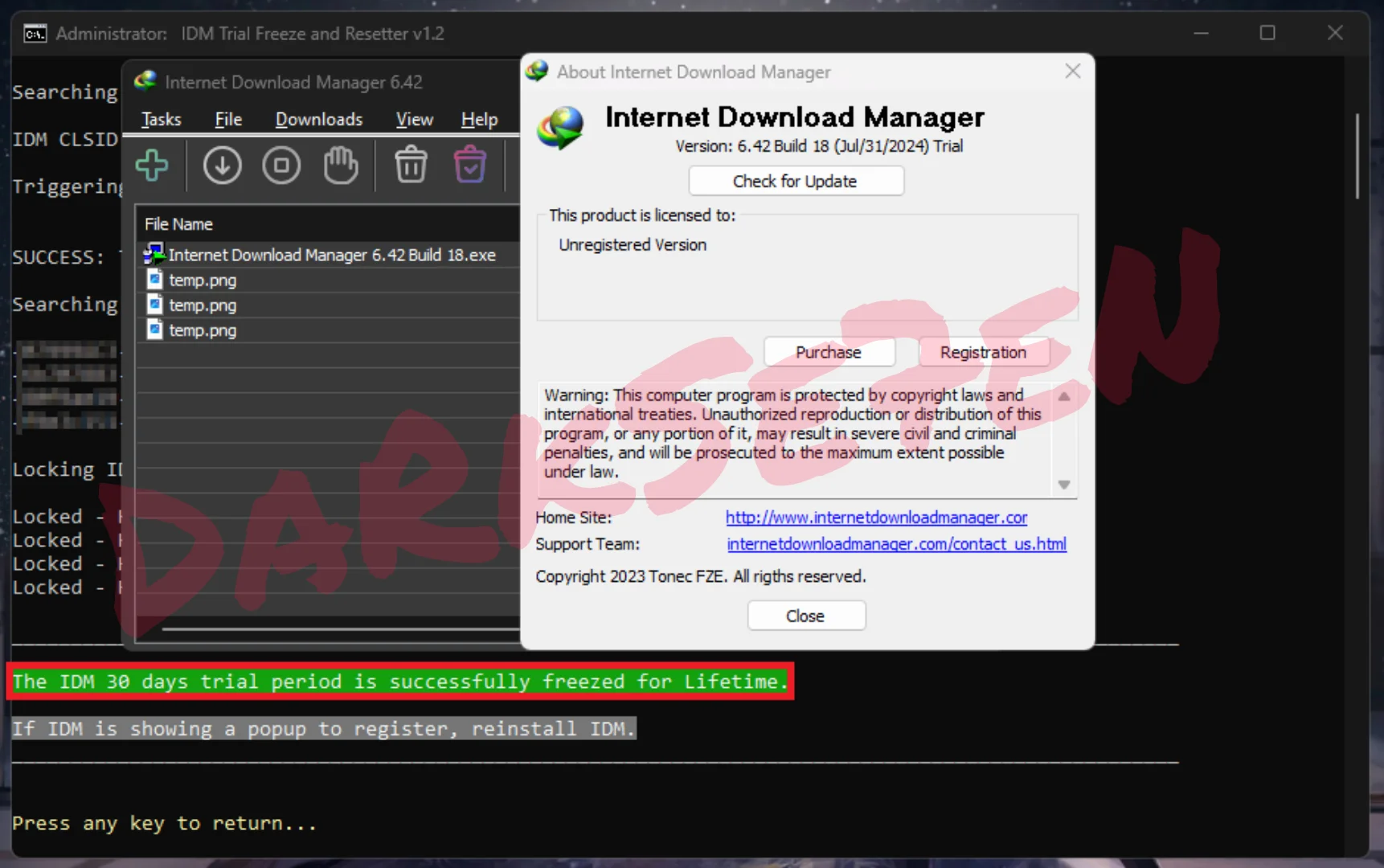The image size is (1384, 868).
Task: Click the Add URL plus icon in IDM
Action: point(152,166)
